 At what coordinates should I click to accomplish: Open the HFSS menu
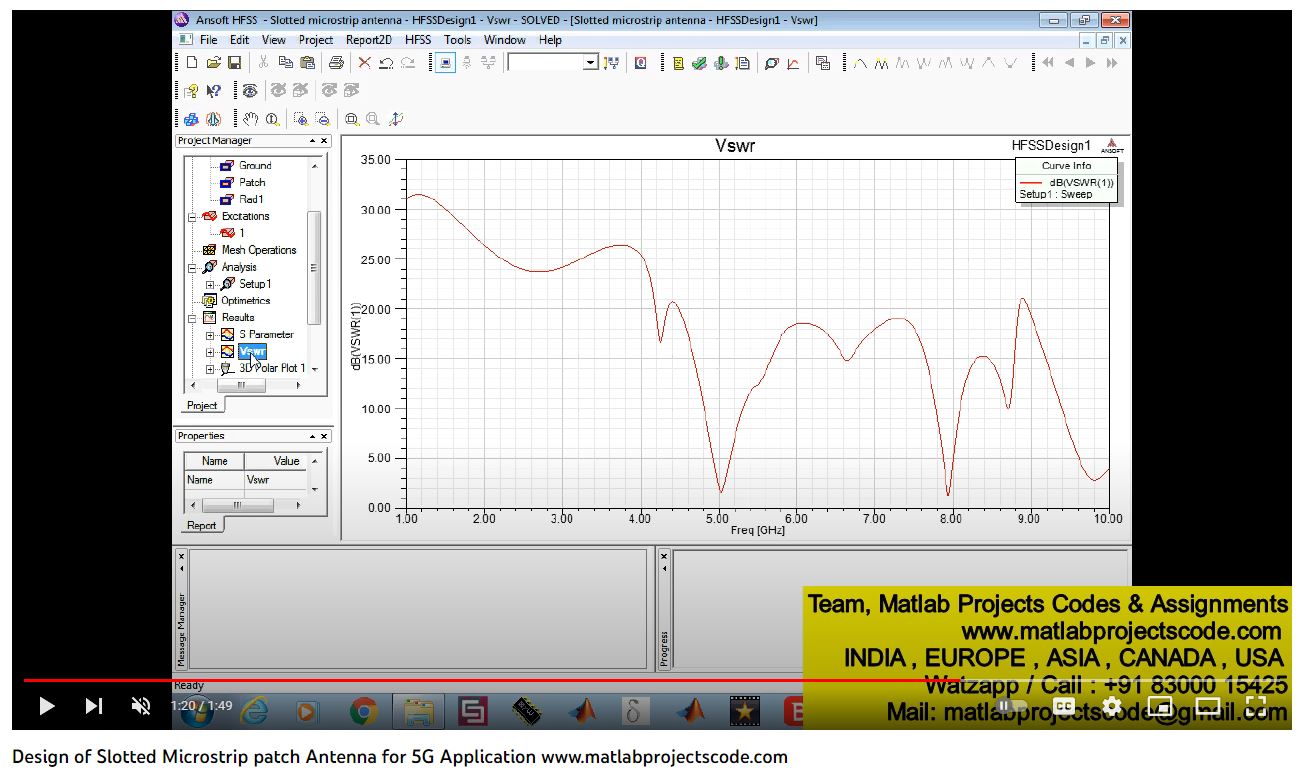pyautogui.click(x=418, y=40)
